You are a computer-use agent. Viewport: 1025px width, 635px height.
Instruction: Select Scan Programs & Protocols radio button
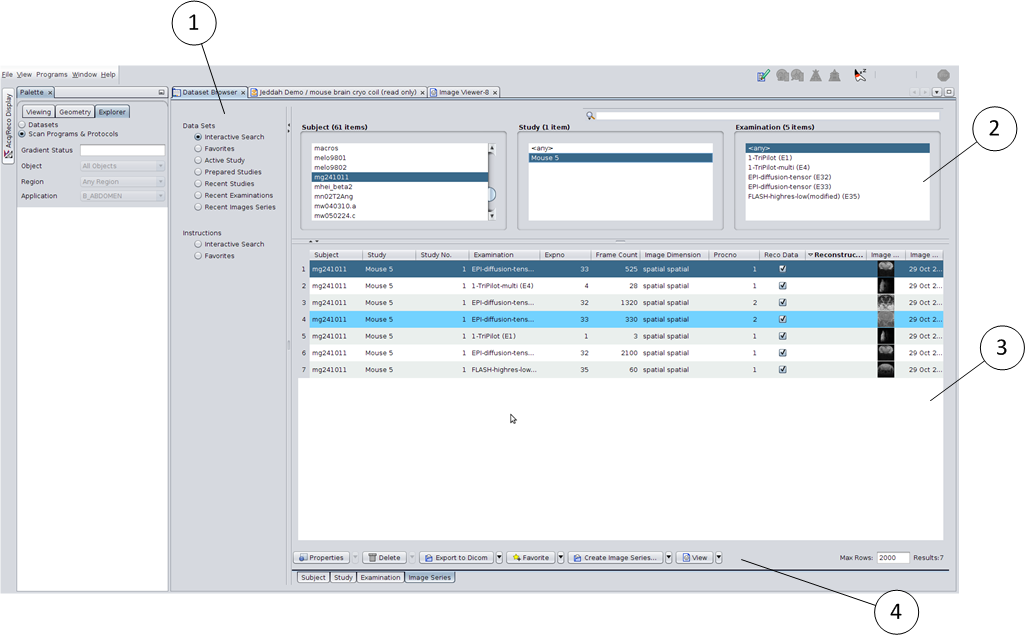coord(22,133)
